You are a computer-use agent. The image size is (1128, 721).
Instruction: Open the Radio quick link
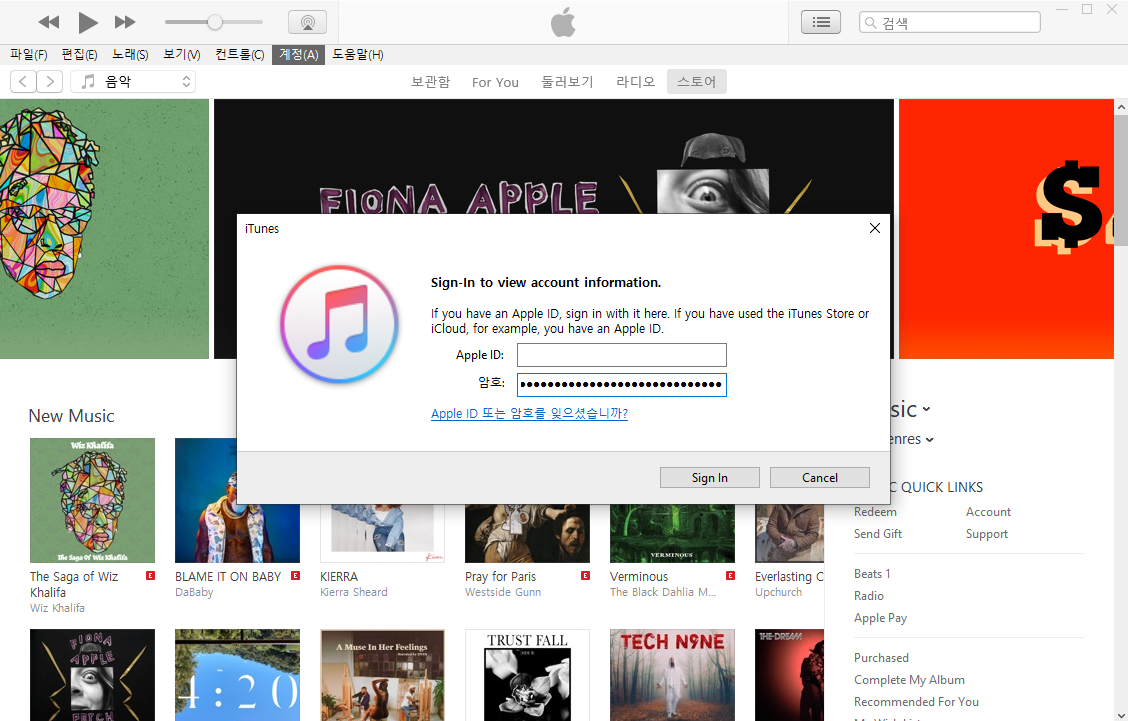pos(869,596)
